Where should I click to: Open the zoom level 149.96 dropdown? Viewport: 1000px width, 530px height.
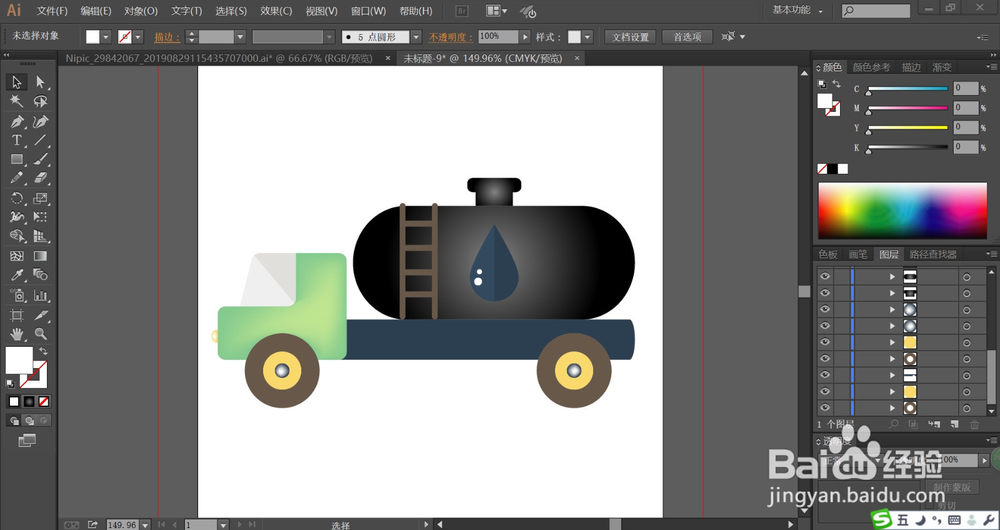click(x=145, y=525)
